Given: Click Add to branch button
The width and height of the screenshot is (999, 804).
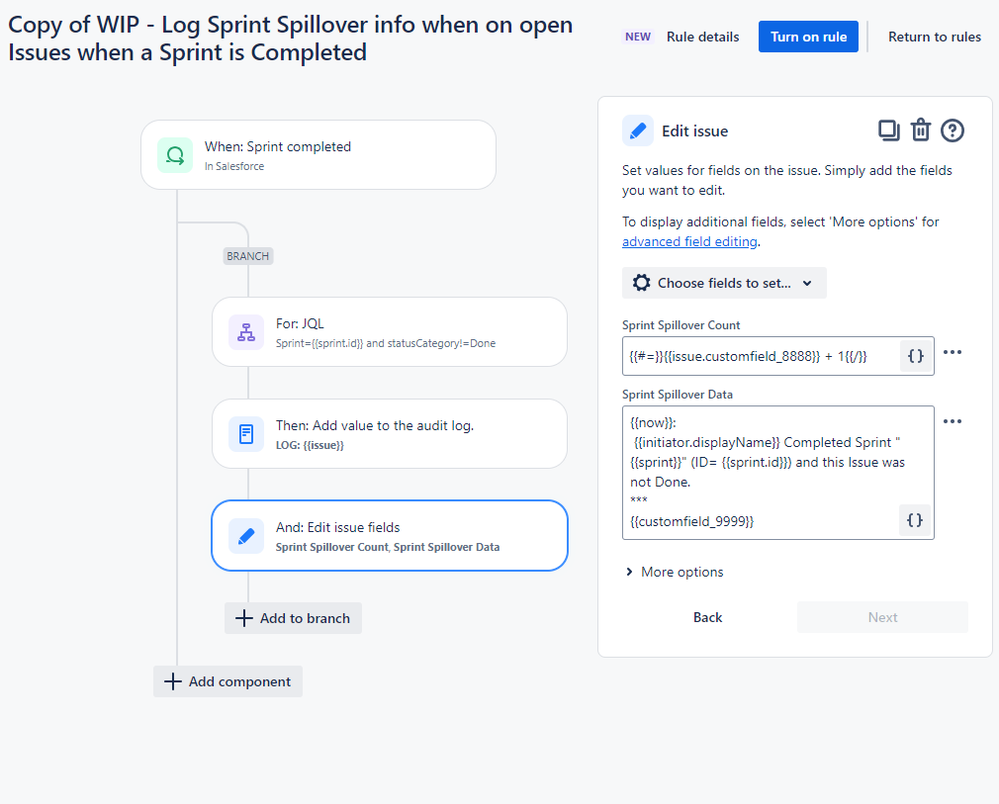Looking at the screenshot, I should pos(293,618).
